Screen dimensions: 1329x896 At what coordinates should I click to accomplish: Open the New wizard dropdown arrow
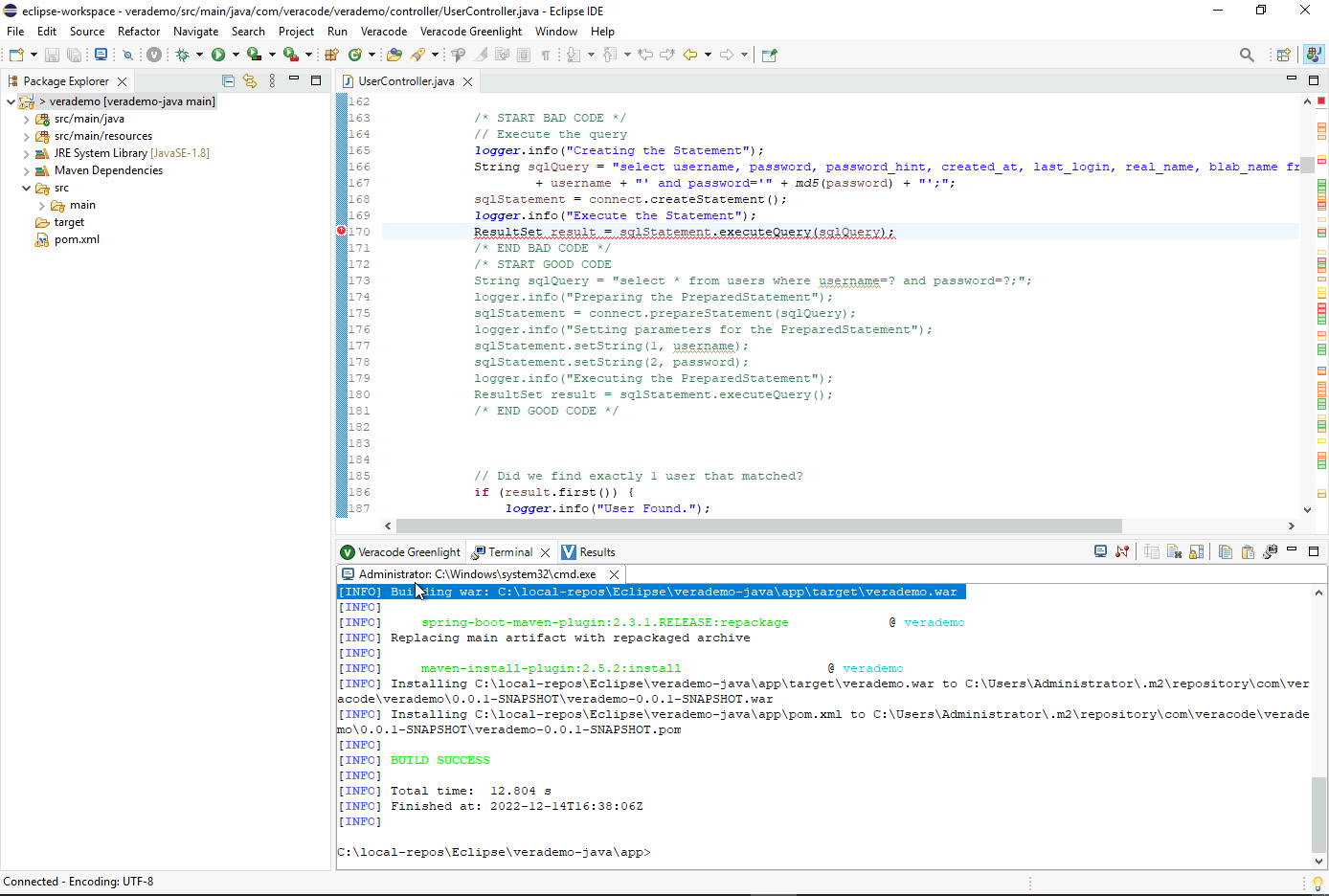34,55
